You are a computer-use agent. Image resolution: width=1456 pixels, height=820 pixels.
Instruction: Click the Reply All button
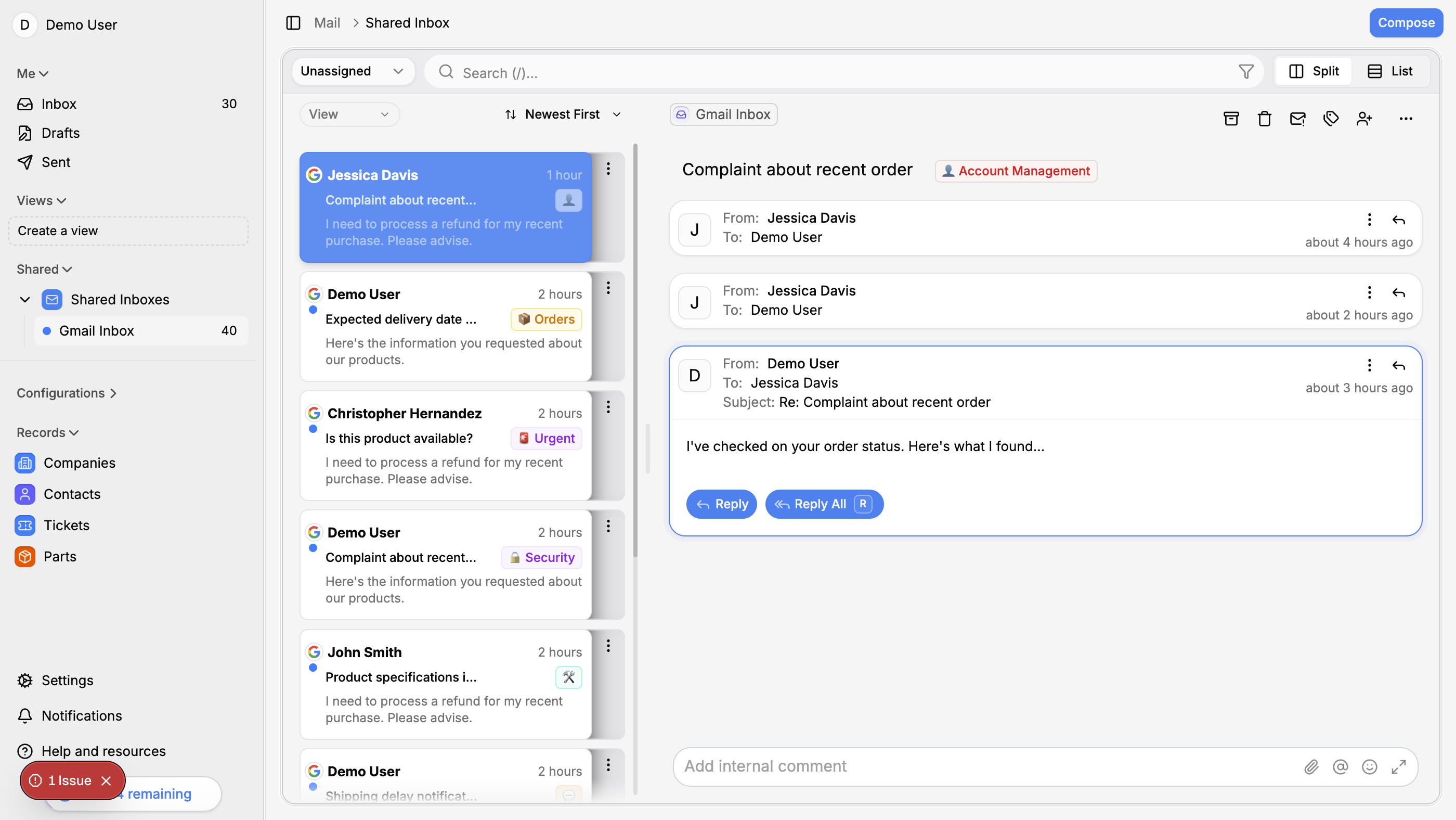[x=824, y=504]
